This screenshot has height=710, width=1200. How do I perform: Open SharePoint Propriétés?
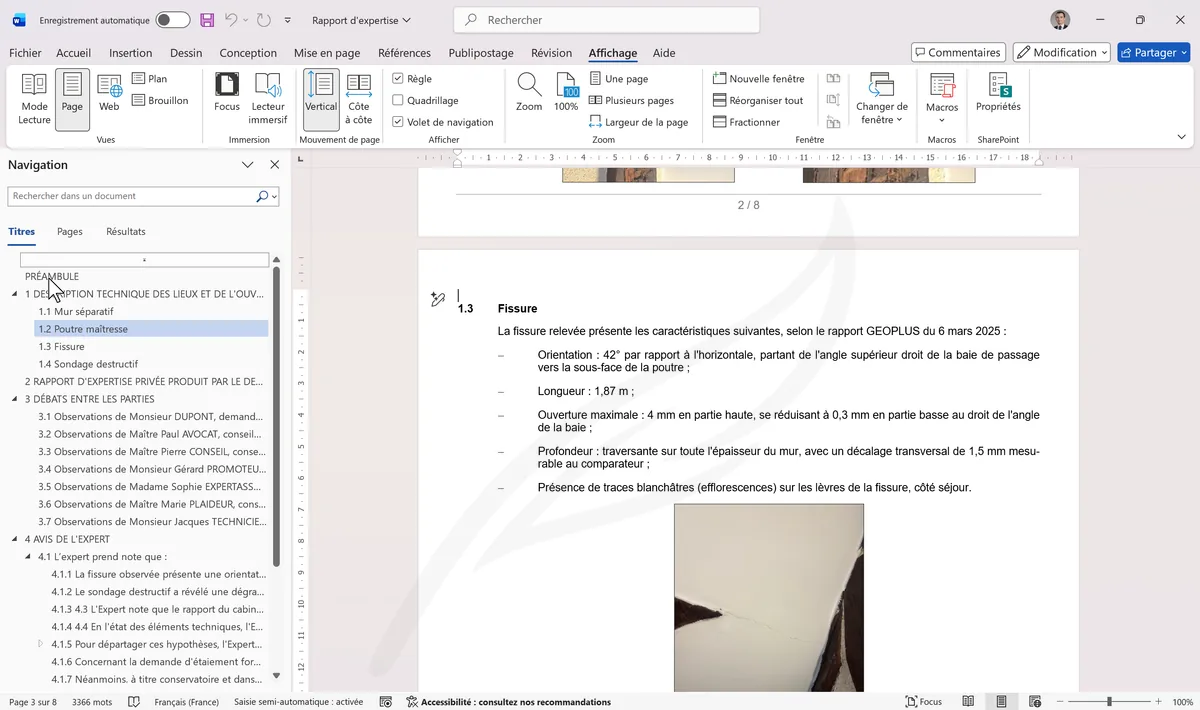click(998, 92)
